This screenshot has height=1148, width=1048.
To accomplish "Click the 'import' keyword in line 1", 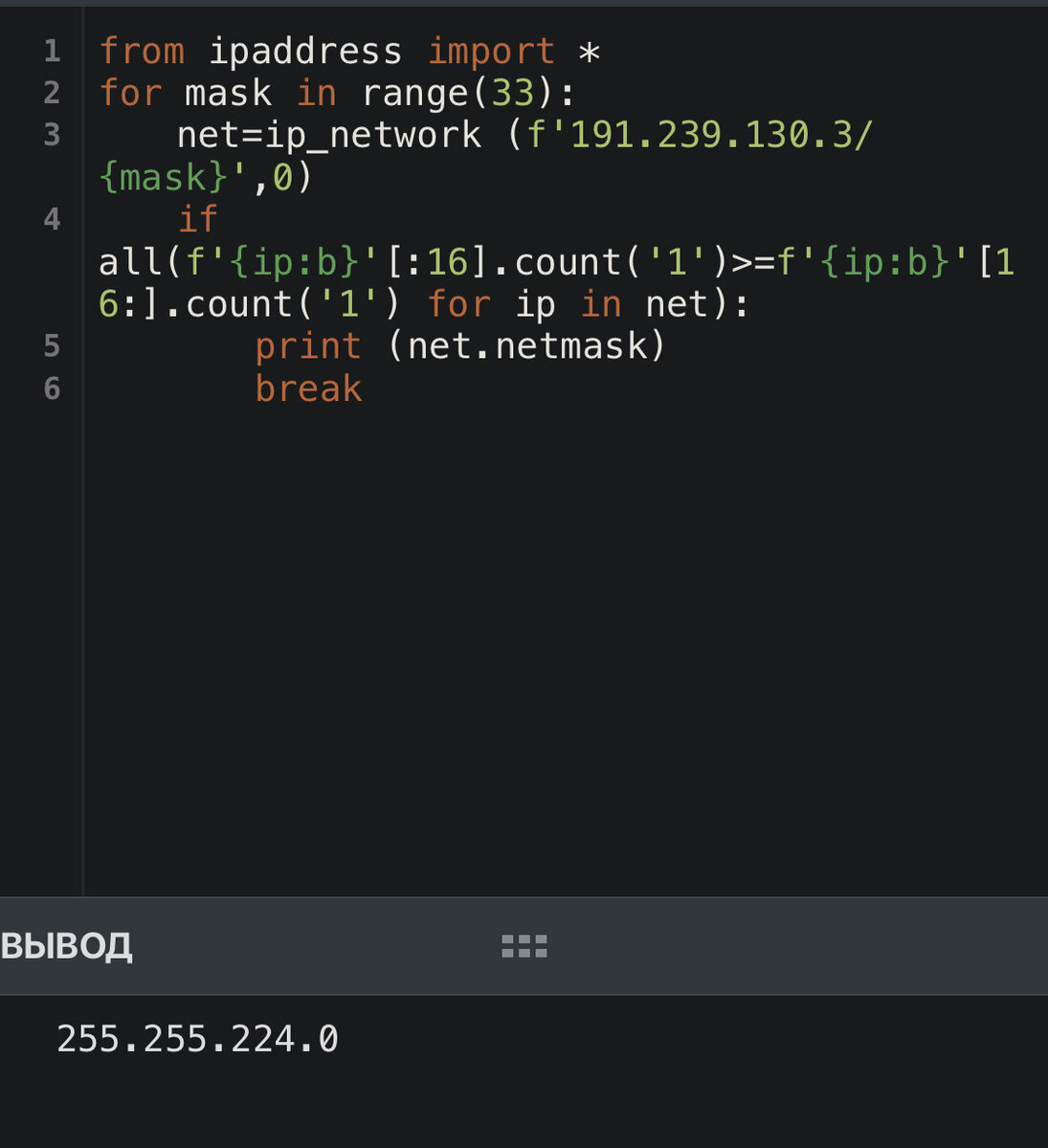I will [x=491, y=52].
